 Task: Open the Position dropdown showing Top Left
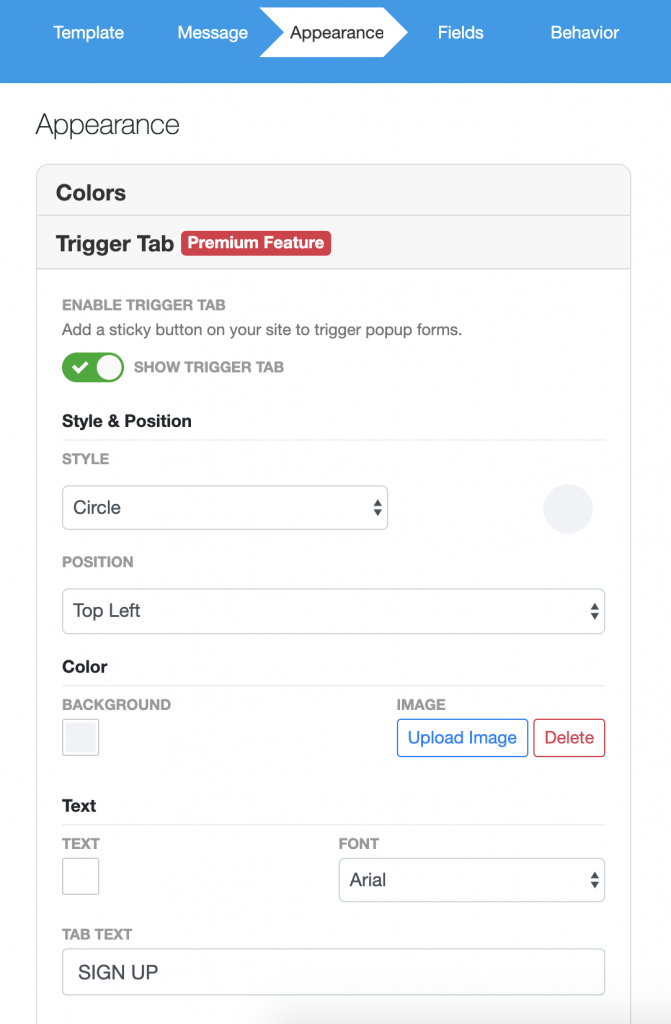click(x=334, y=611)
